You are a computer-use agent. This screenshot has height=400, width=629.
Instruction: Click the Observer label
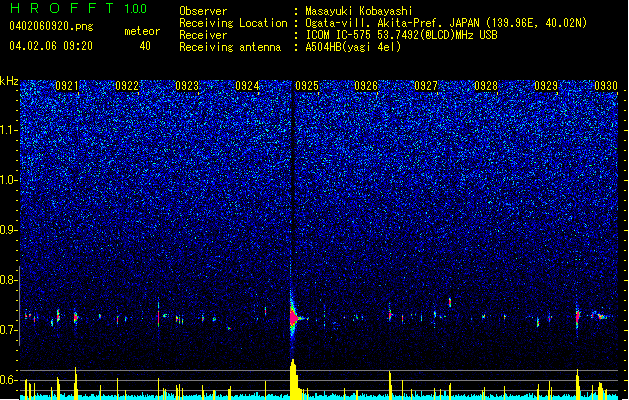click(x=203, y=11)
